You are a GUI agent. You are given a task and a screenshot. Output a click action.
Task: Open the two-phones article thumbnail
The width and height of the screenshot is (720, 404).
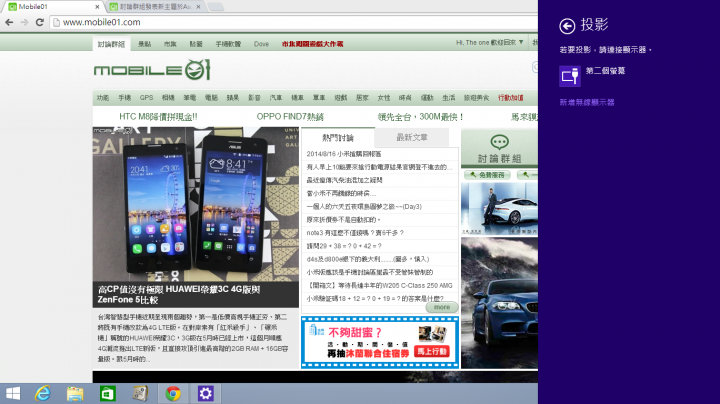pyautogui.click(x=196, y=204)
